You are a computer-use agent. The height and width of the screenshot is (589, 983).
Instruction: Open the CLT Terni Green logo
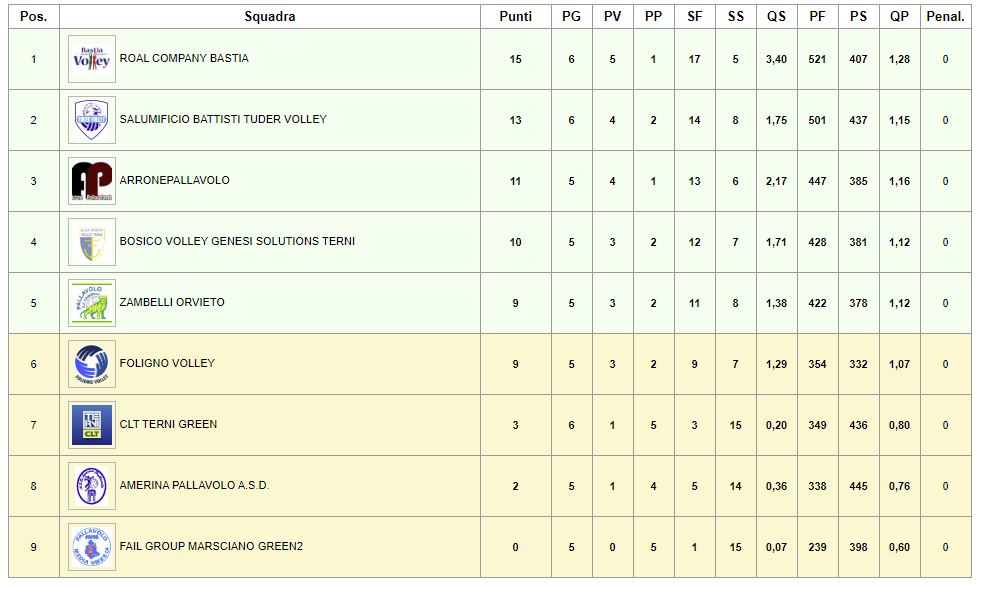pos(92,425)
